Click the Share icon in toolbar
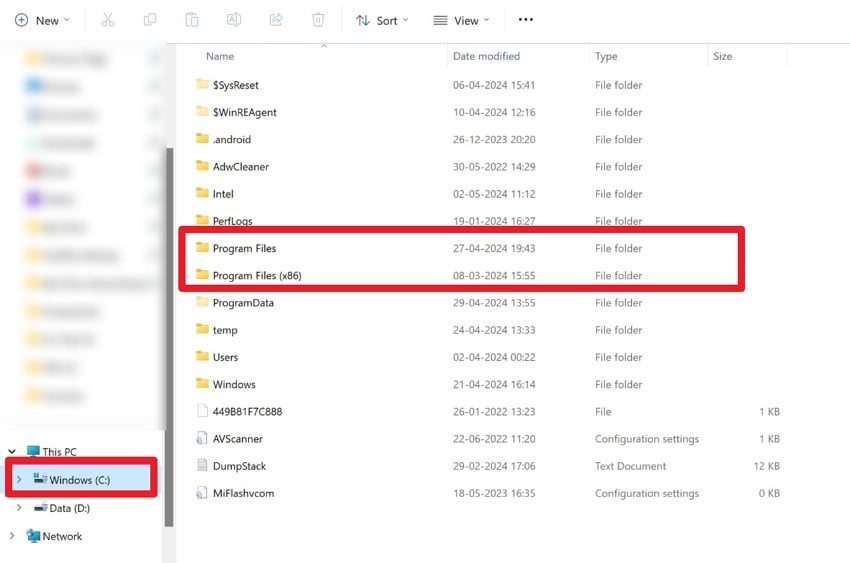This screenshot has width=850, height=563. [x=276, y=21]
